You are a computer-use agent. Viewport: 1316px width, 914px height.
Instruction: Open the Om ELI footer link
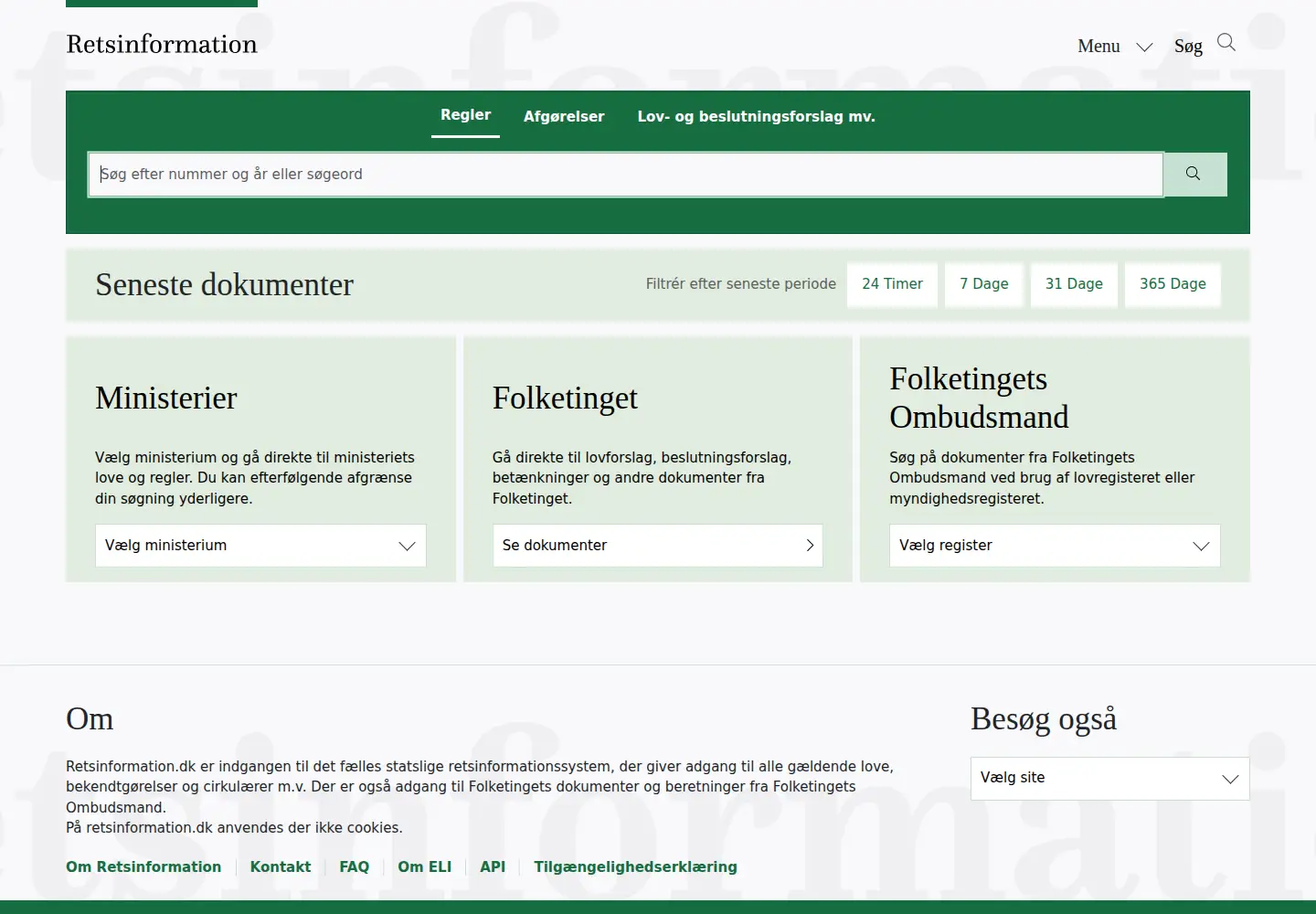425,866
